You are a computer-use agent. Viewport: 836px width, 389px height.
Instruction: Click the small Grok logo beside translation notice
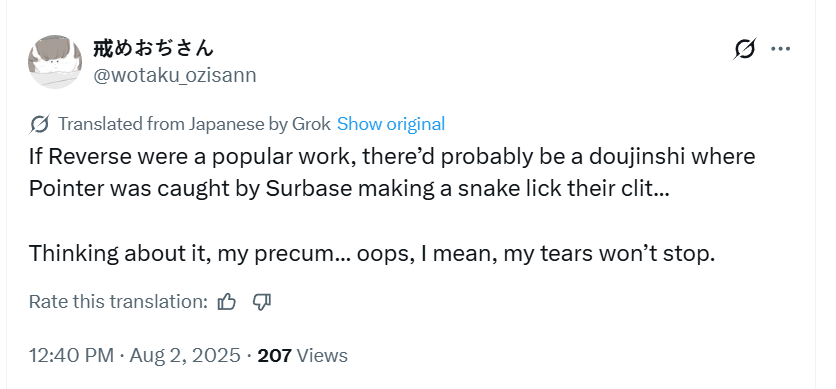[x=39, y=124]
